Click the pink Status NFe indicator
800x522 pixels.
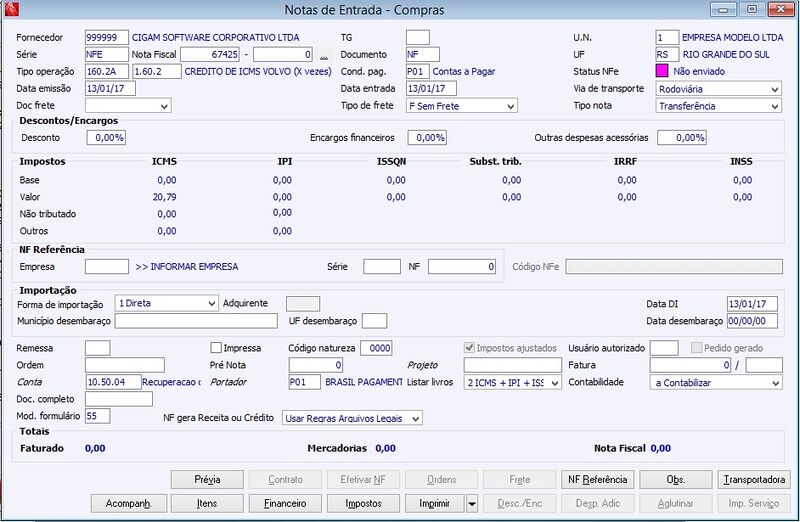pos(662,71)
